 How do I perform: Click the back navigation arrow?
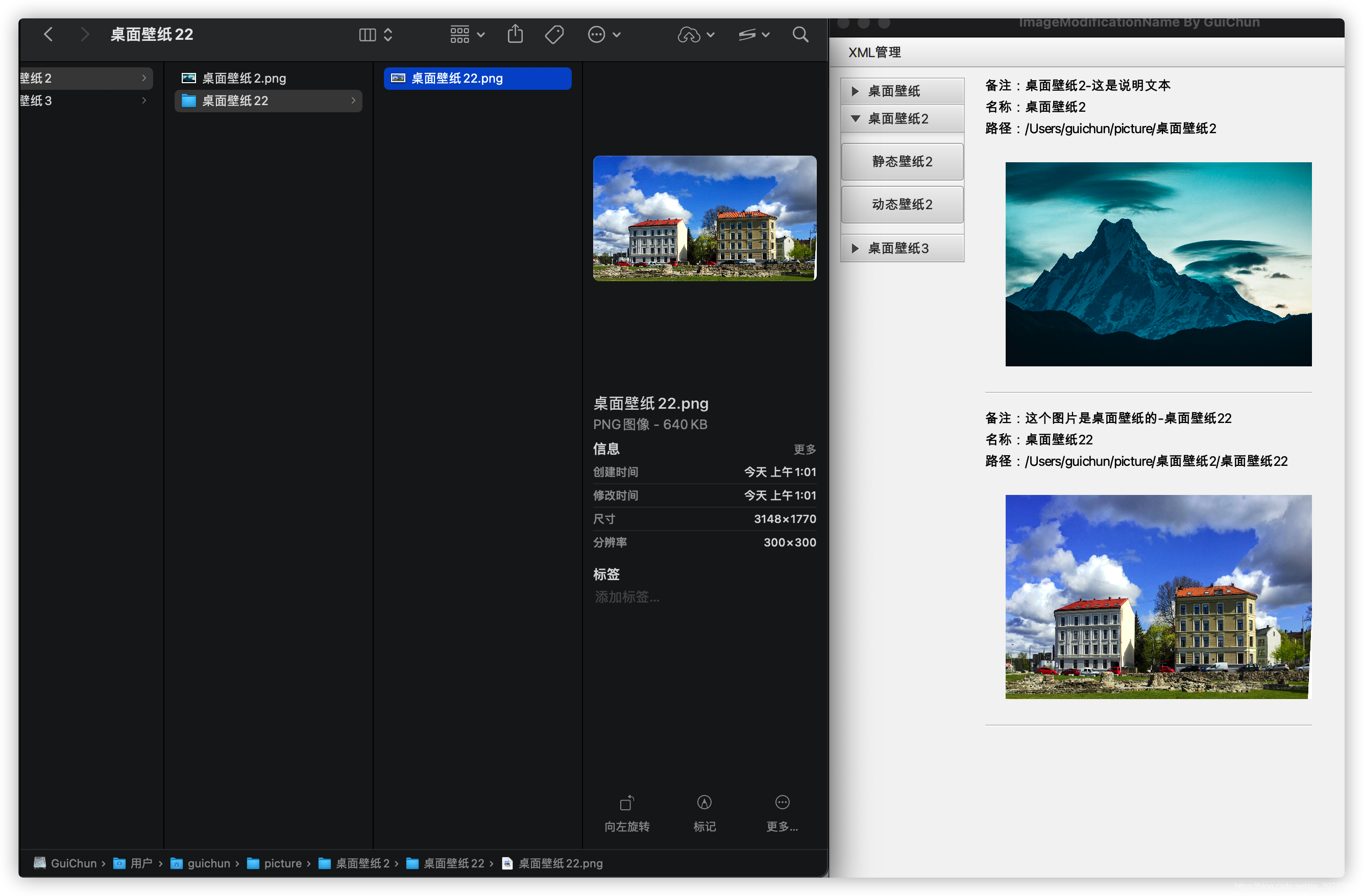49,34
